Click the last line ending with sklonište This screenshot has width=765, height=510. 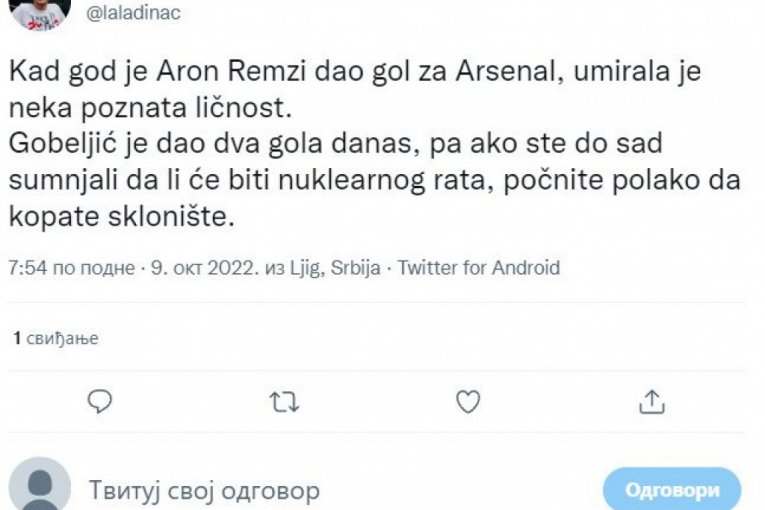click(x=120, y=218)
